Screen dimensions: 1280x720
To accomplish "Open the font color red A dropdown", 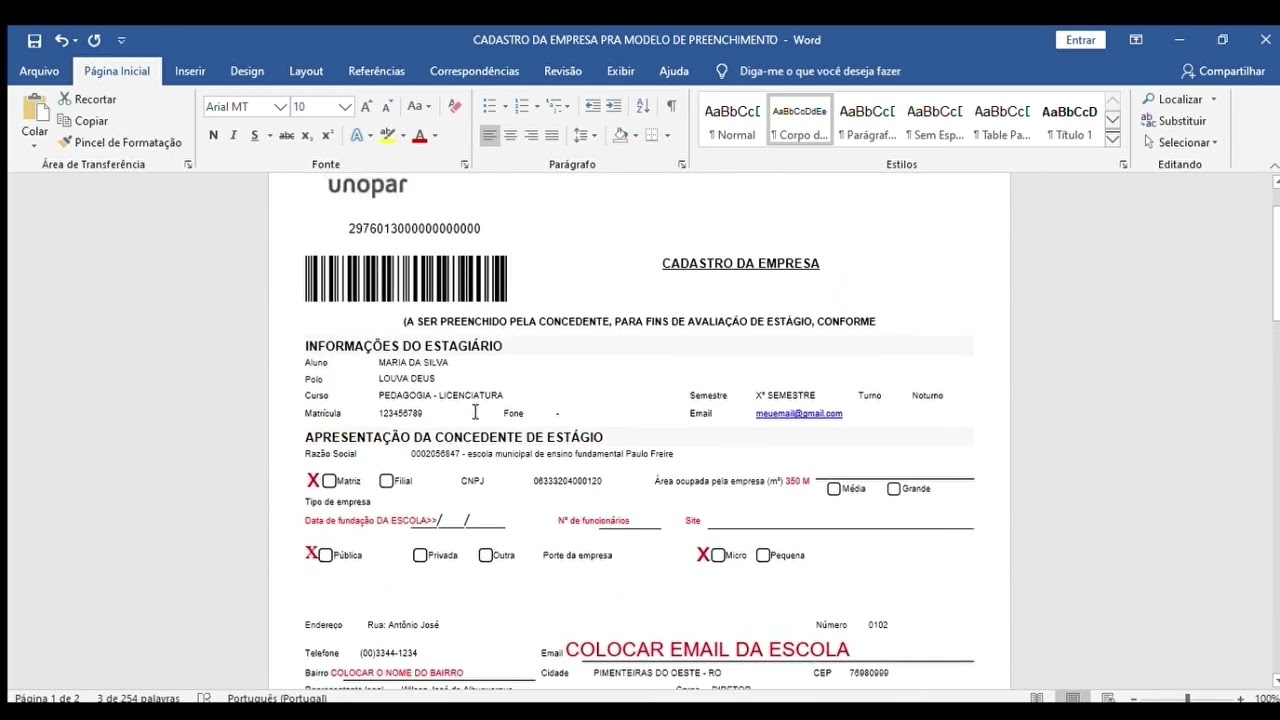I will pos(435,136).
